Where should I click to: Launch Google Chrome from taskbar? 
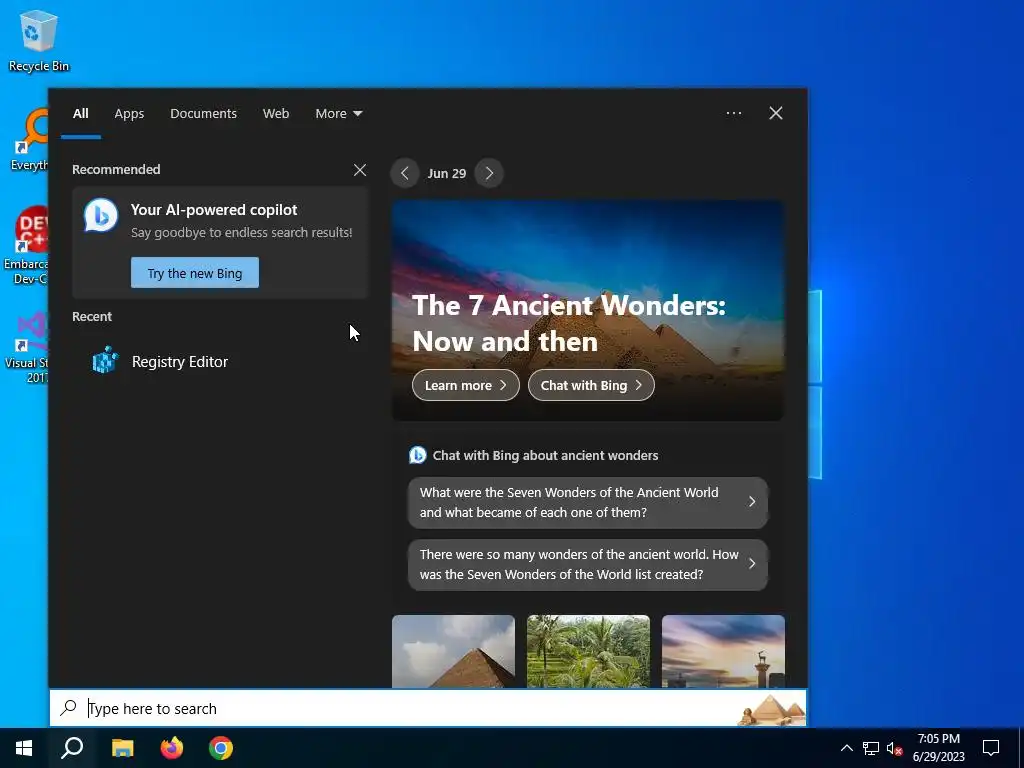[x=221, y=748]
